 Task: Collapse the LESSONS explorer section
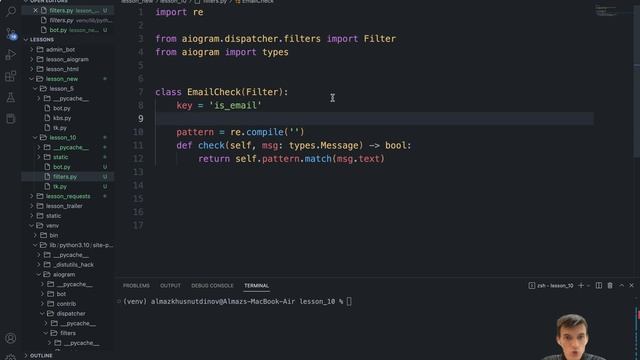(42, 40)
